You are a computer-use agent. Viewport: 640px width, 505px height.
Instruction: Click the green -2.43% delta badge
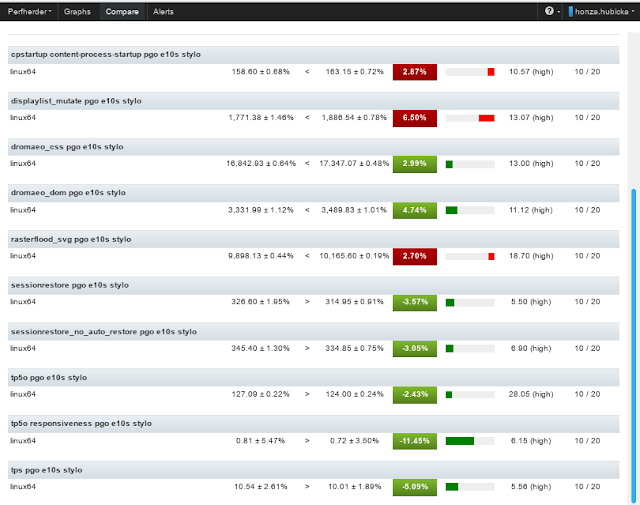coord(415,395)
